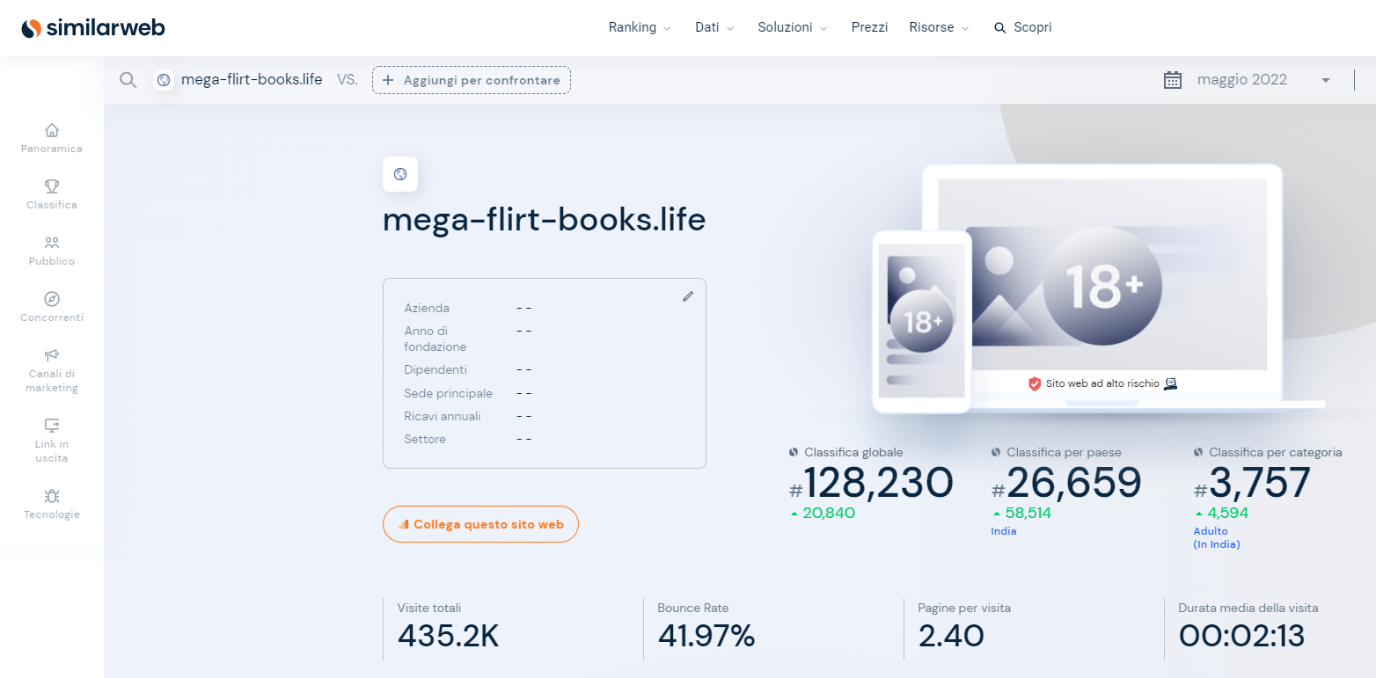1376x678 pixels.
Task: Open the Dati menu
Action: (x=714, y=28)
